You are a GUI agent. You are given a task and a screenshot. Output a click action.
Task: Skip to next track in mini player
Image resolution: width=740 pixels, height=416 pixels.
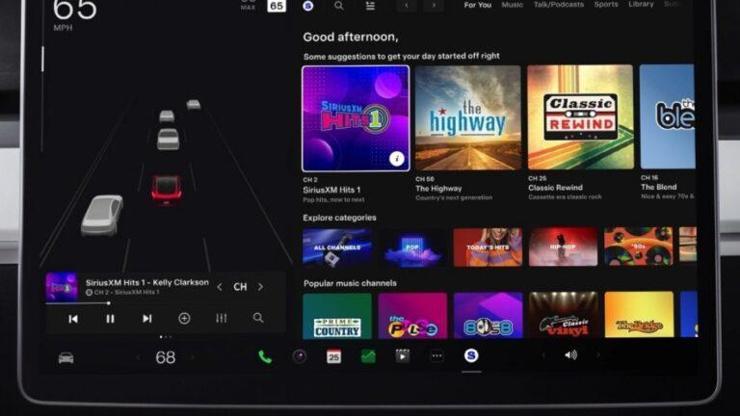point(147,319)
